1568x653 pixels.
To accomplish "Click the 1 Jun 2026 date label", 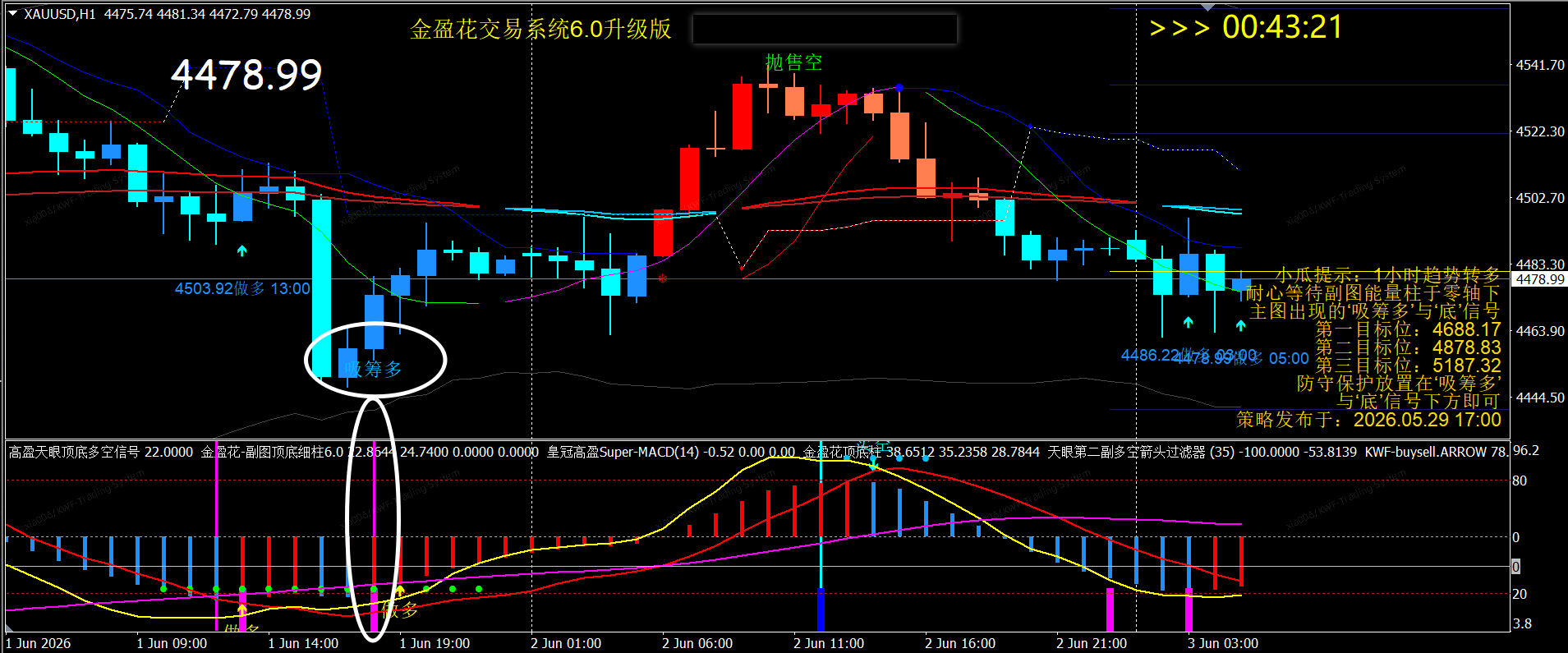I will [39, 643].
